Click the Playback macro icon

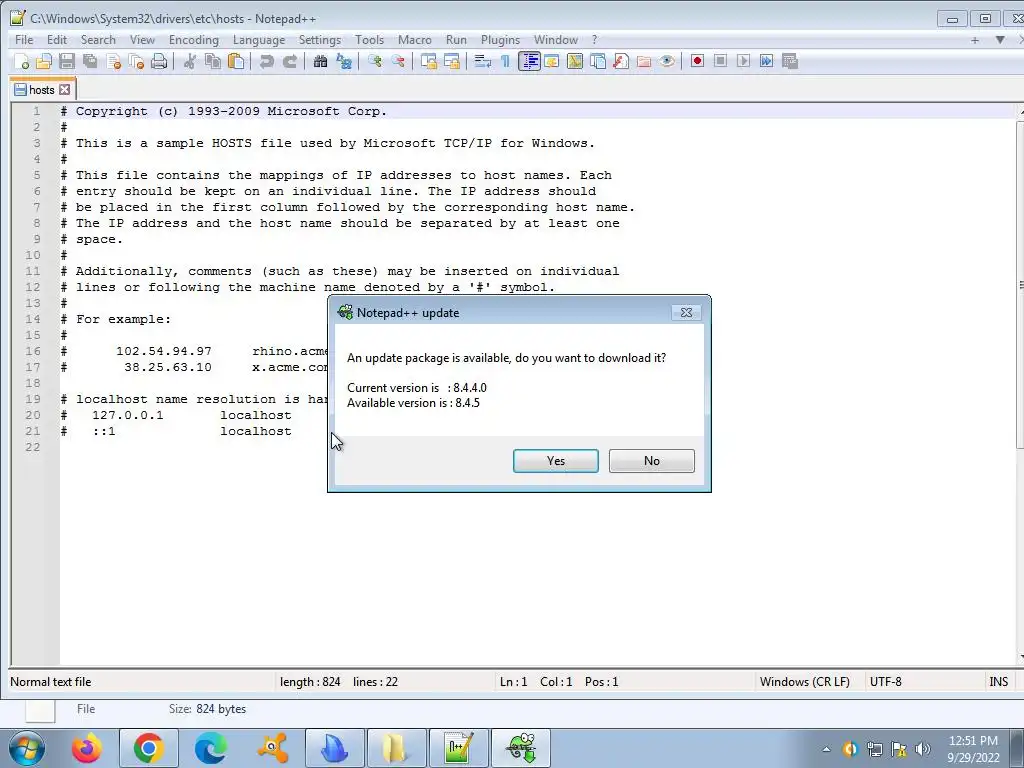tap(743, 61)
